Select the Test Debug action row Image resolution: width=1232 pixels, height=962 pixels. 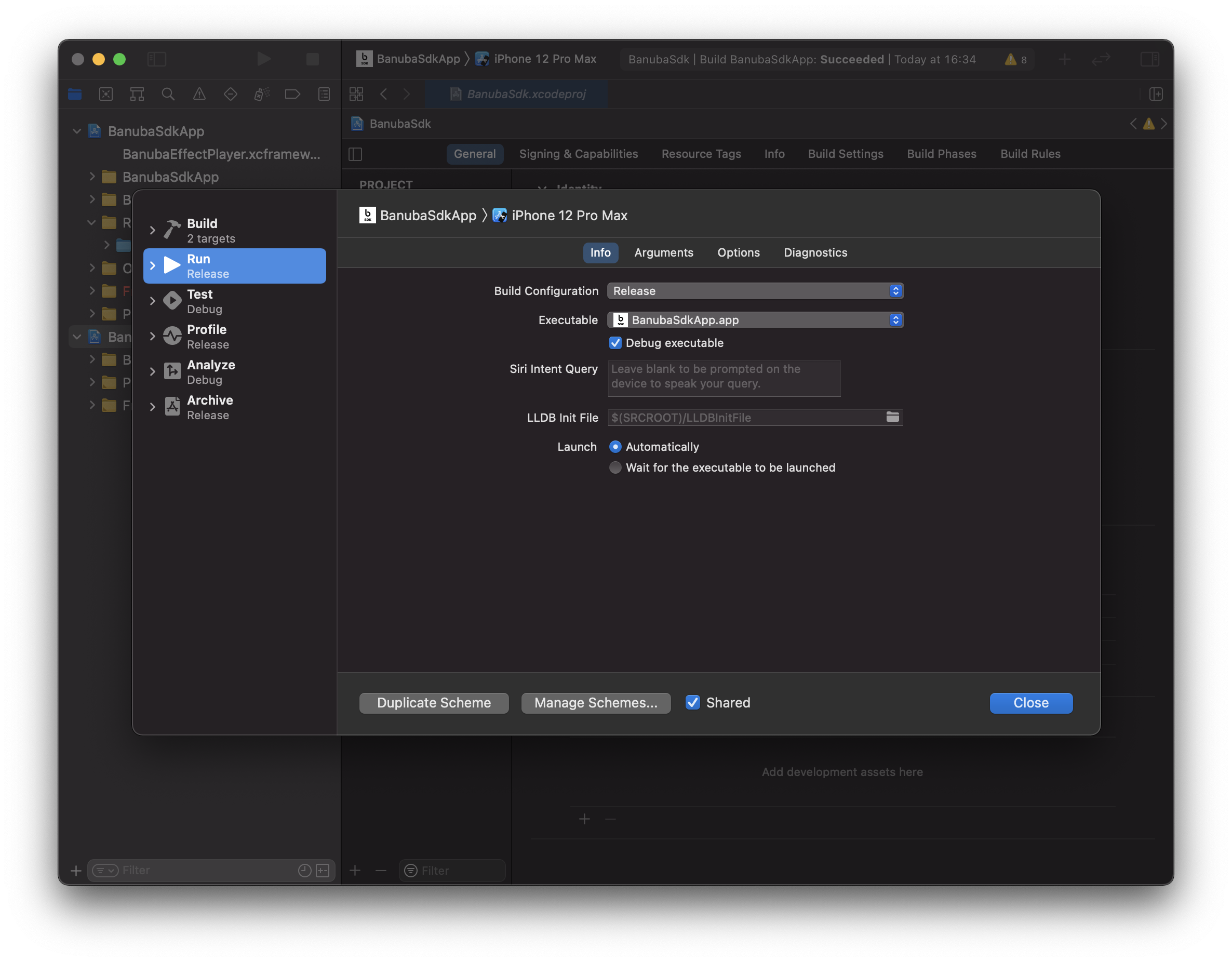pos(235,301)
